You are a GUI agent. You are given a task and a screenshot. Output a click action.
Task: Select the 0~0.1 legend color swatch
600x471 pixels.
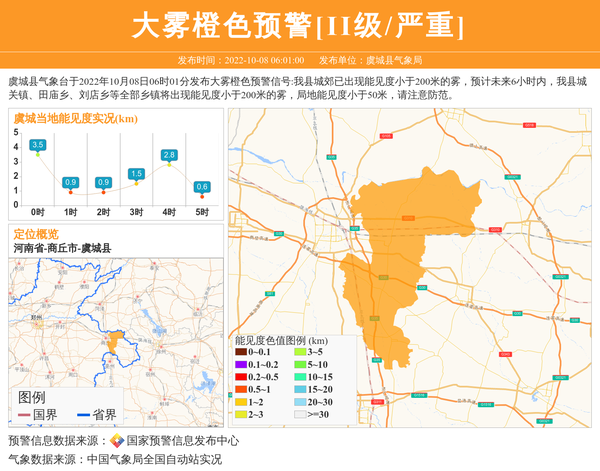click(x=241, y=352)
